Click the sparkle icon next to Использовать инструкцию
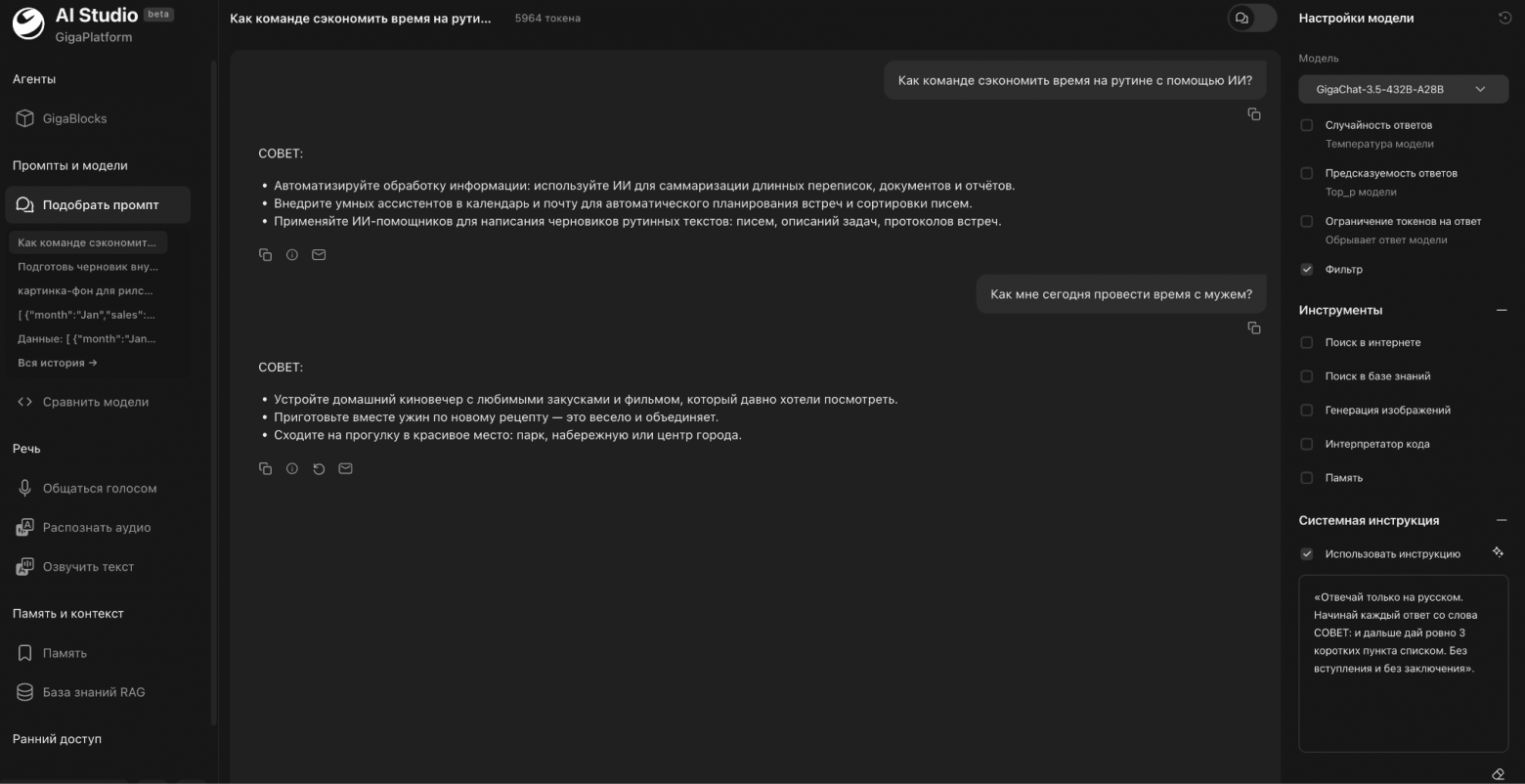 coord(1498,552)
